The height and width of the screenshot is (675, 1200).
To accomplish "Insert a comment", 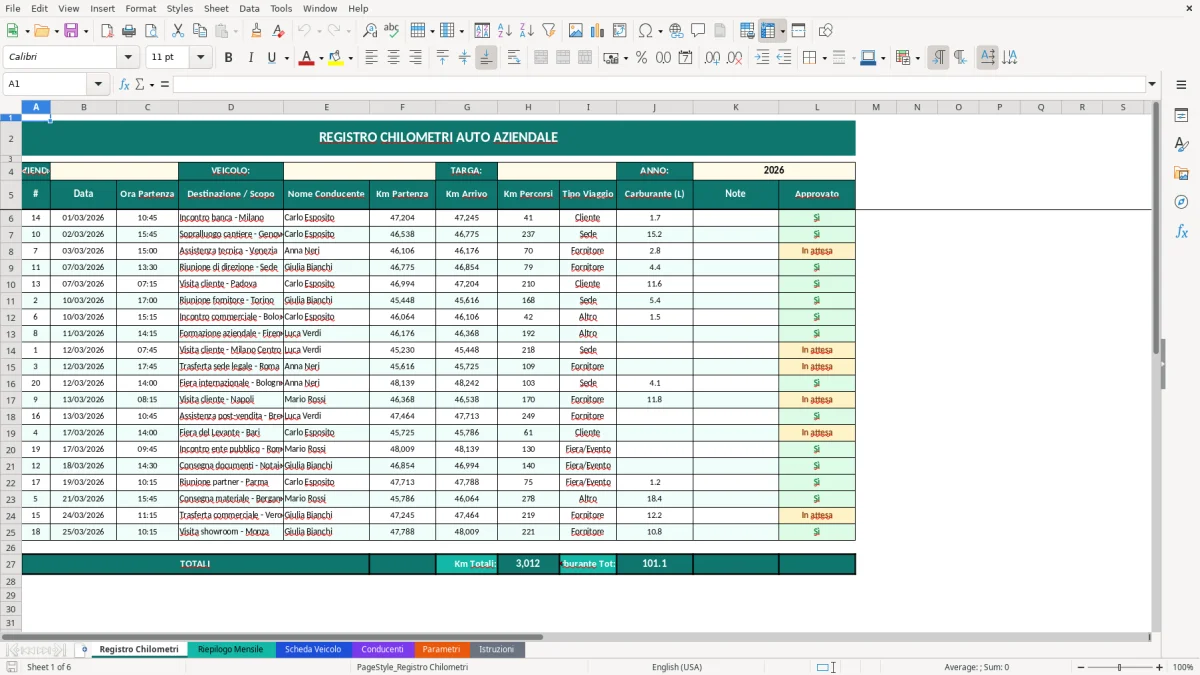I will click(698, 31).
